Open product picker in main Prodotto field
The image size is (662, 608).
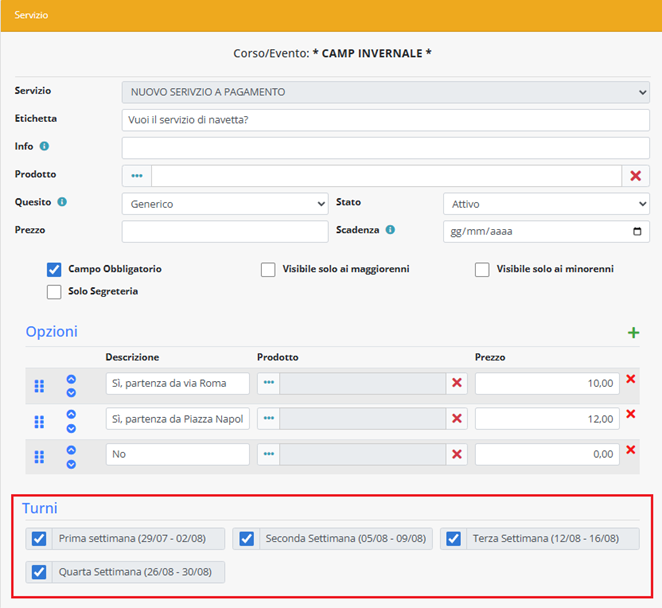(137, 176)
